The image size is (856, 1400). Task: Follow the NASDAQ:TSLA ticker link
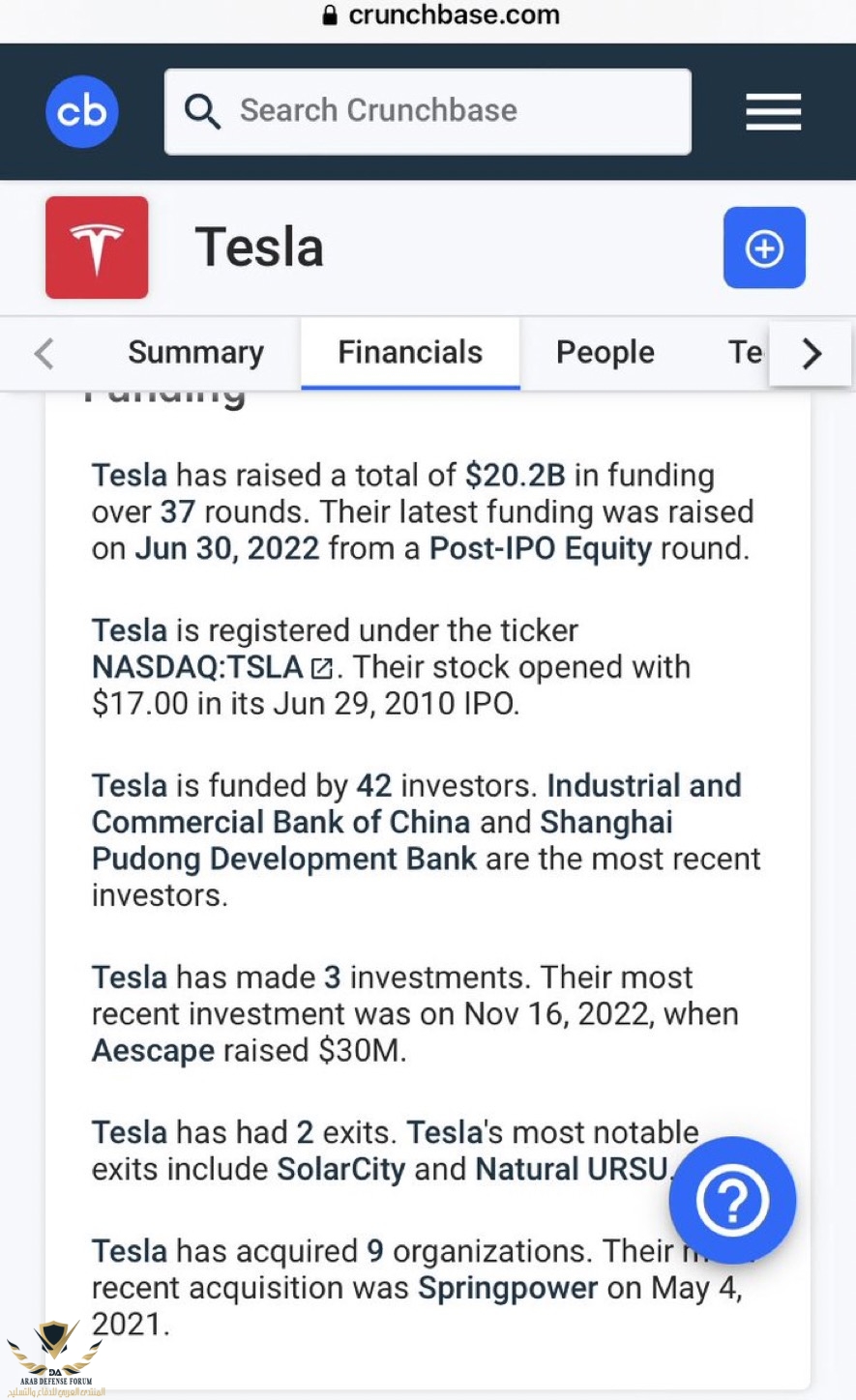click(197, 667)
